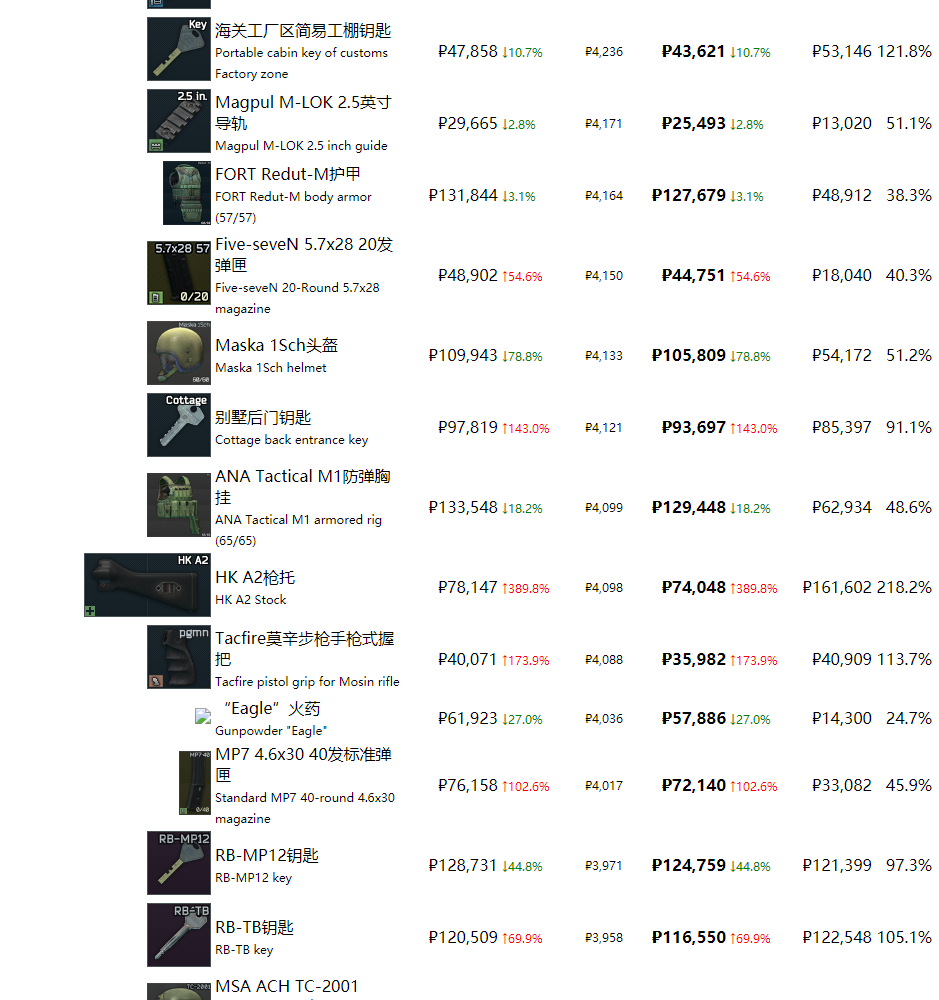Open the RB-MP12 key icon
939x1000 pixels.
pyautogui.click(x=179, y=863)
